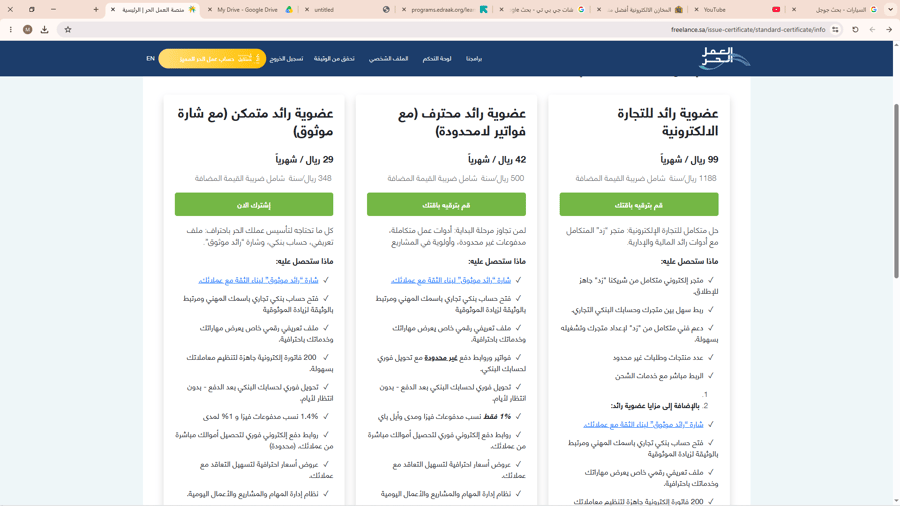Click heading عضوية رائد متمكن
This screenshot has width=900, height=506.
255,122
